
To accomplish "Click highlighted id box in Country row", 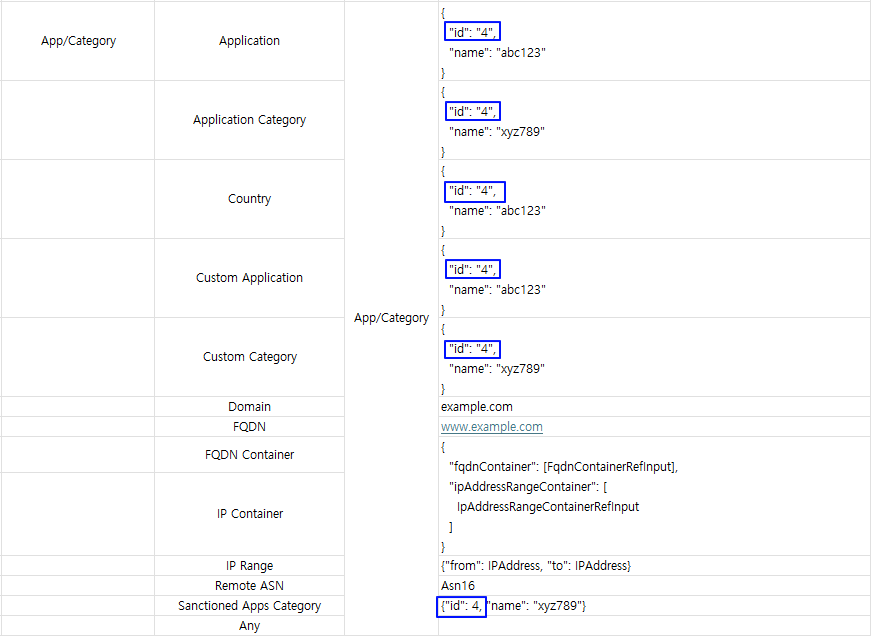I will tap(475, 191).
